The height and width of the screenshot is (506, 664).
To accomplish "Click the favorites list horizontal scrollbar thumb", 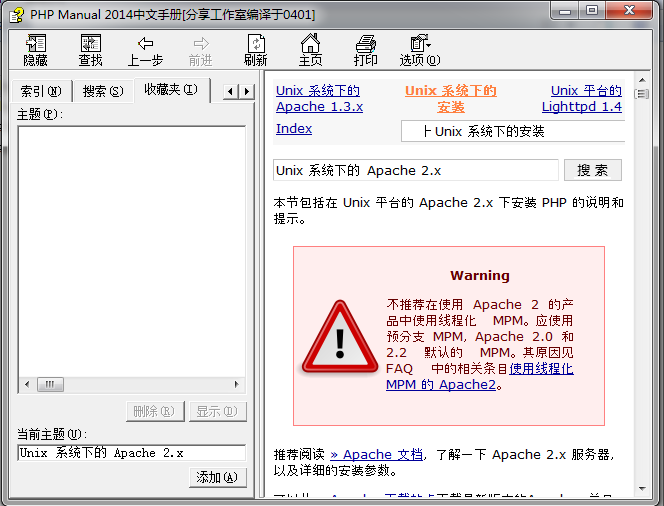I will coord(50,384).
